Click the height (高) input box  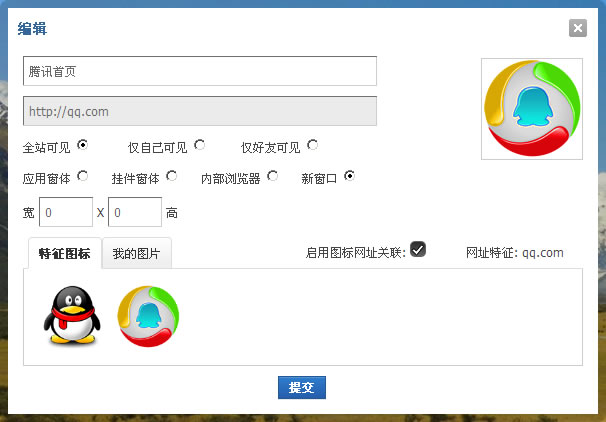click(135, 212)
